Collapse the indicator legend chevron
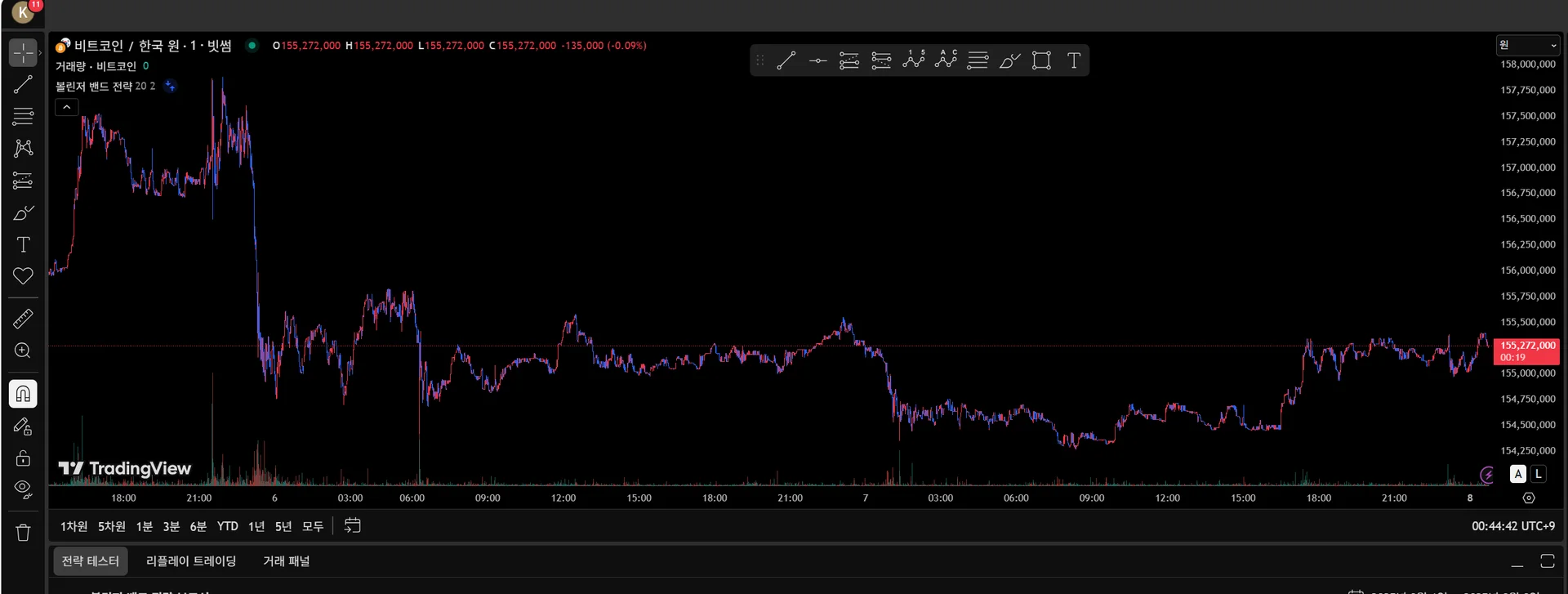 pos(67,107)
